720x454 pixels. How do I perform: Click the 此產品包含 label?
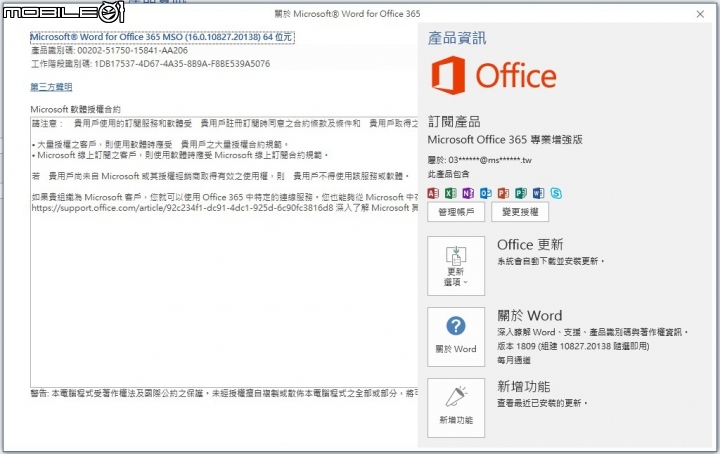(449, 174)
